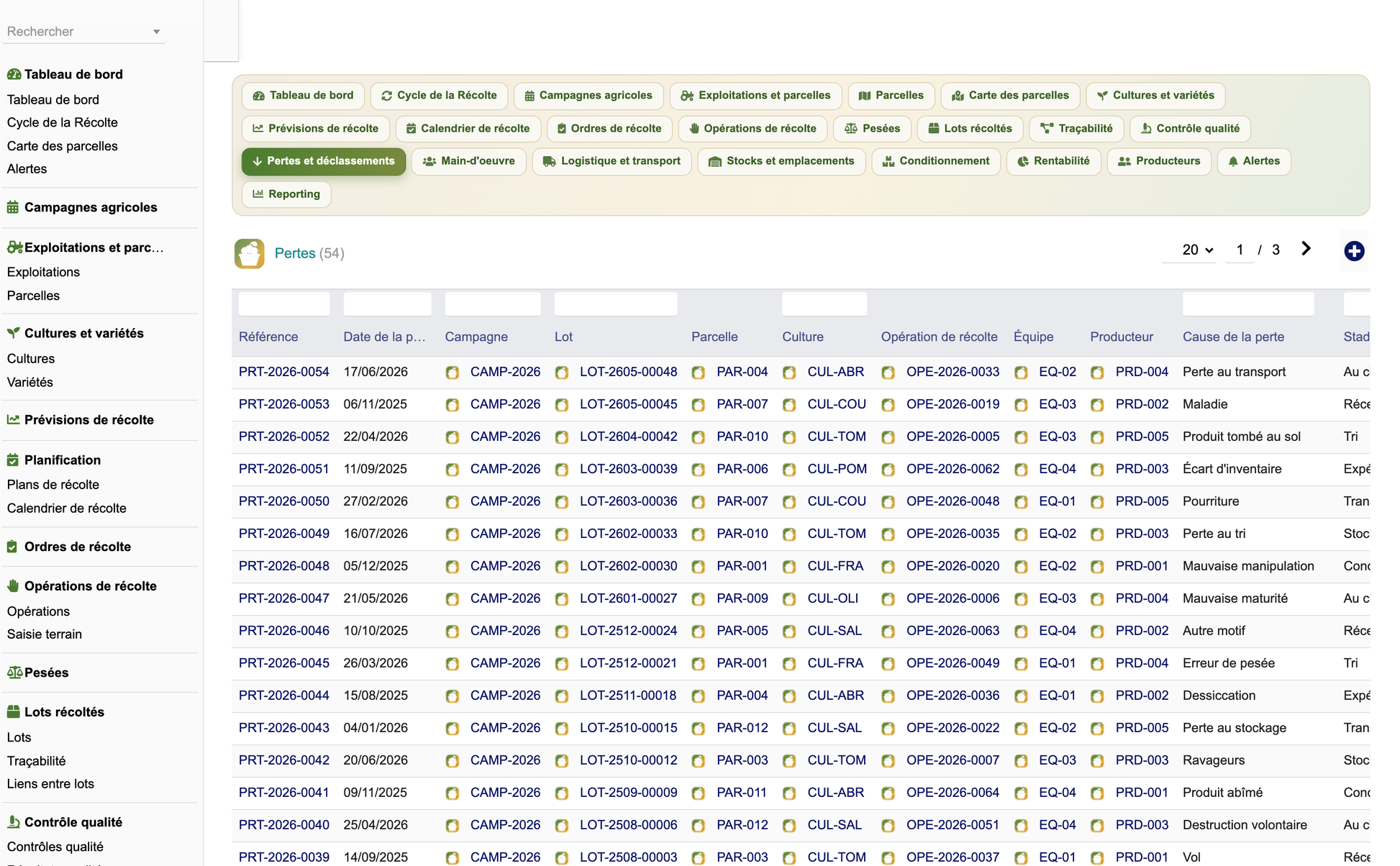Image resolution: width=1400 pixels, height=866 pixels.
Task: Click the Pertes module icon
Action: tap(249, 253)
